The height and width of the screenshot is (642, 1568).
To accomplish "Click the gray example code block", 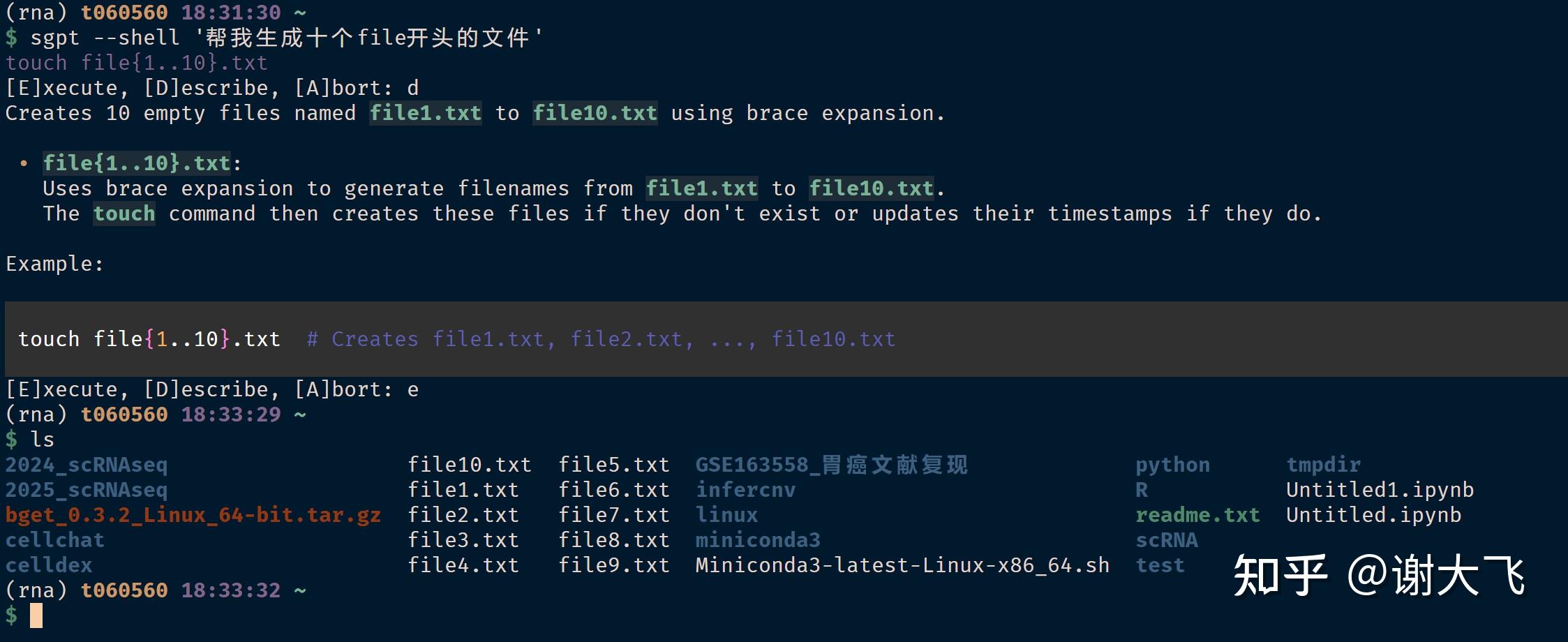I will [x=786, y=339].
